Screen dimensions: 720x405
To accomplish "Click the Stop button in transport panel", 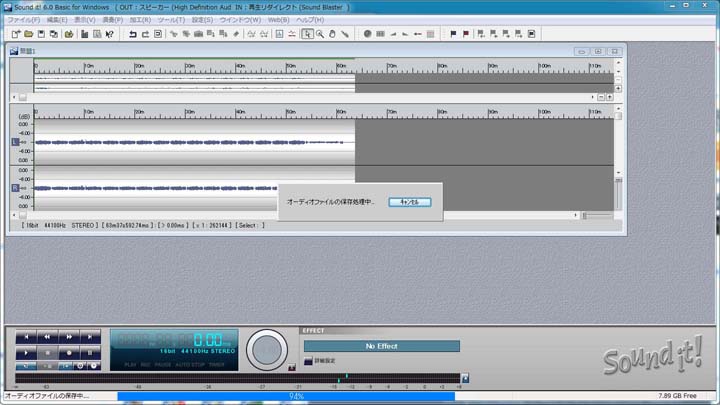I will point(46,353).
